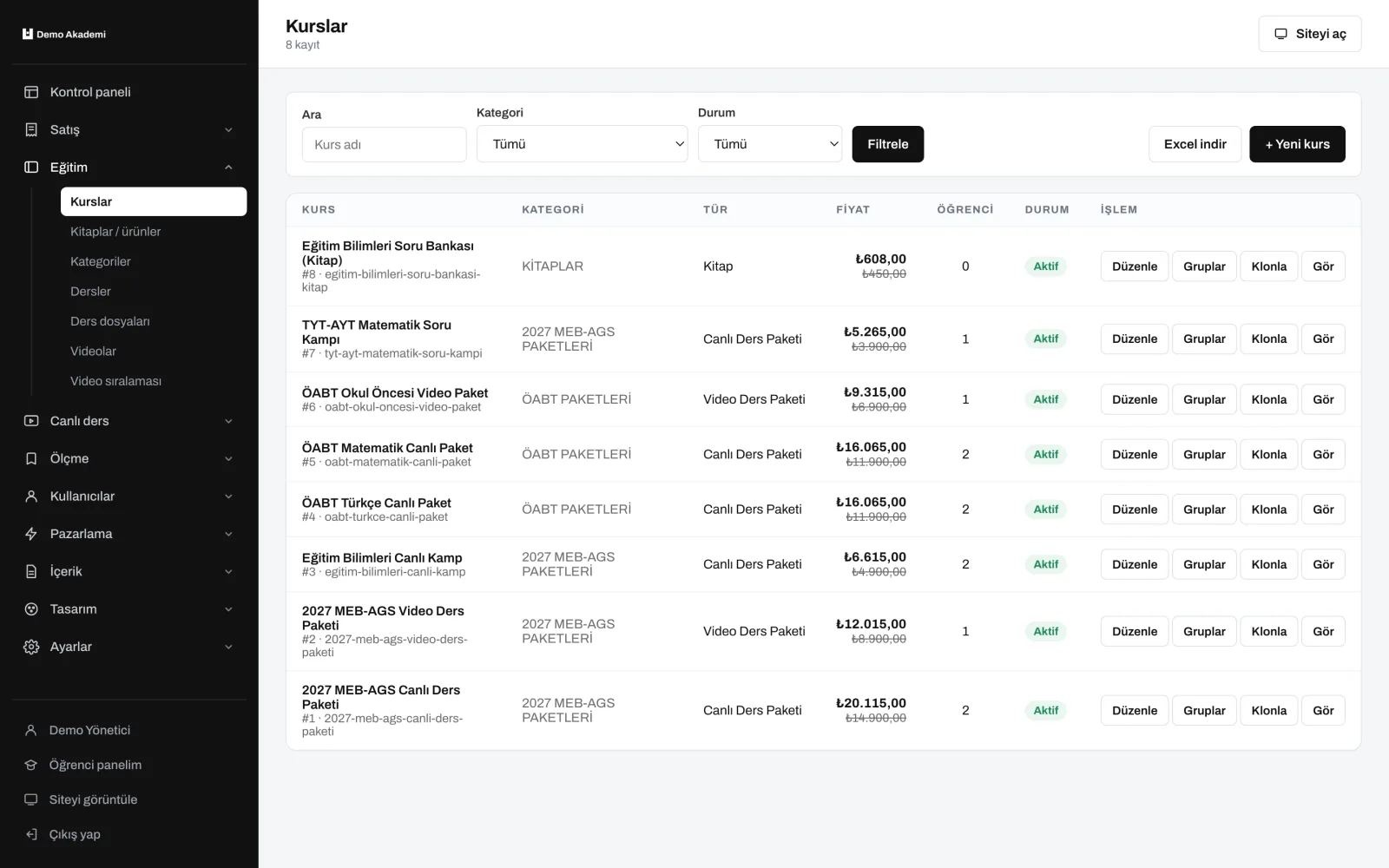Open the Kategori dropdown
This screenshot has height=868, width=1389.
point(582,144)
